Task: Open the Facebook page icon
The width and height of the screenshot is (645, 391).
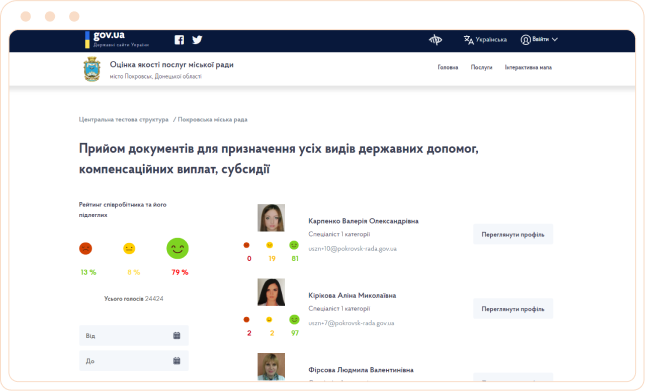Action: coord(179,40)
